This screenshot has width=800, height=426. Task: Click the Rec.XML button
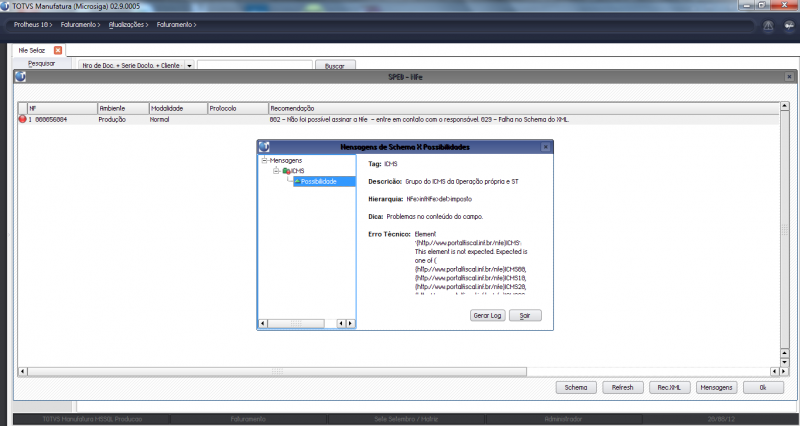669,388
